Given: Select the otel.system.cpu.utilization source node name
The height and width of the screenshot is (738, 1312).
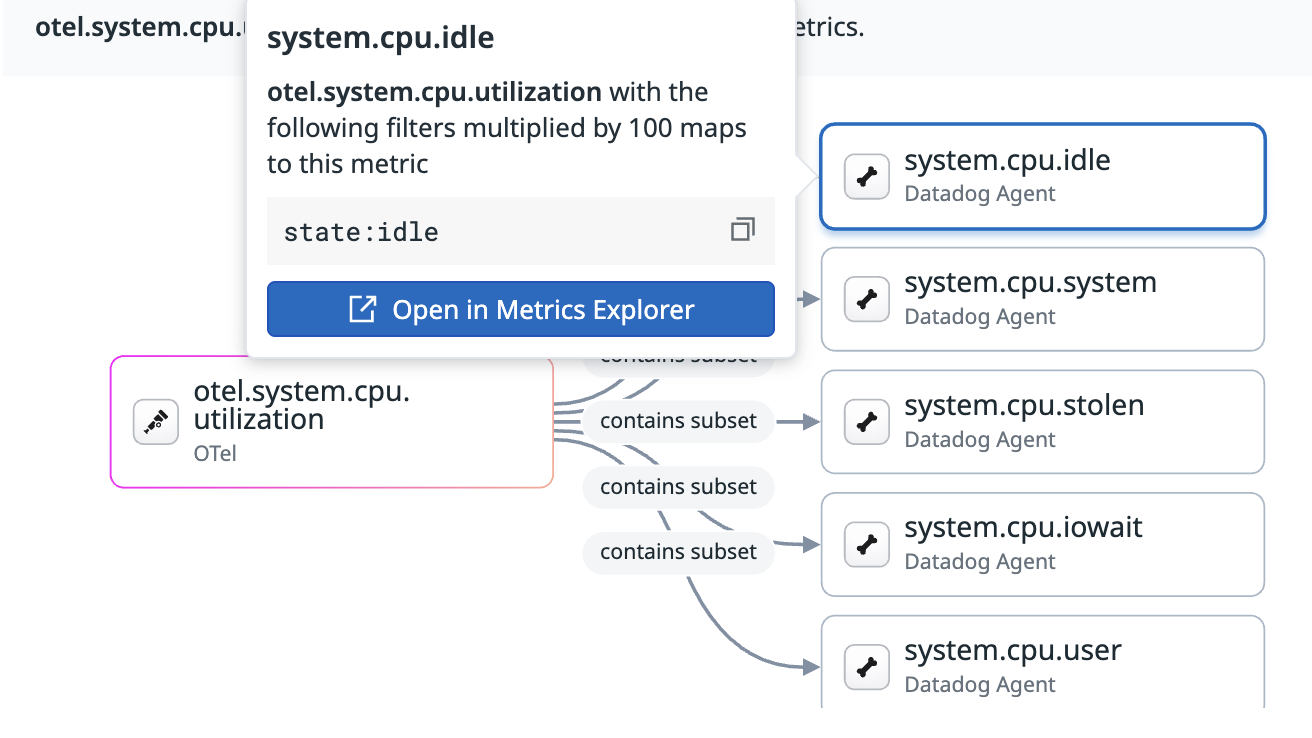Looking at the screenshot, I should click(301, 406).
